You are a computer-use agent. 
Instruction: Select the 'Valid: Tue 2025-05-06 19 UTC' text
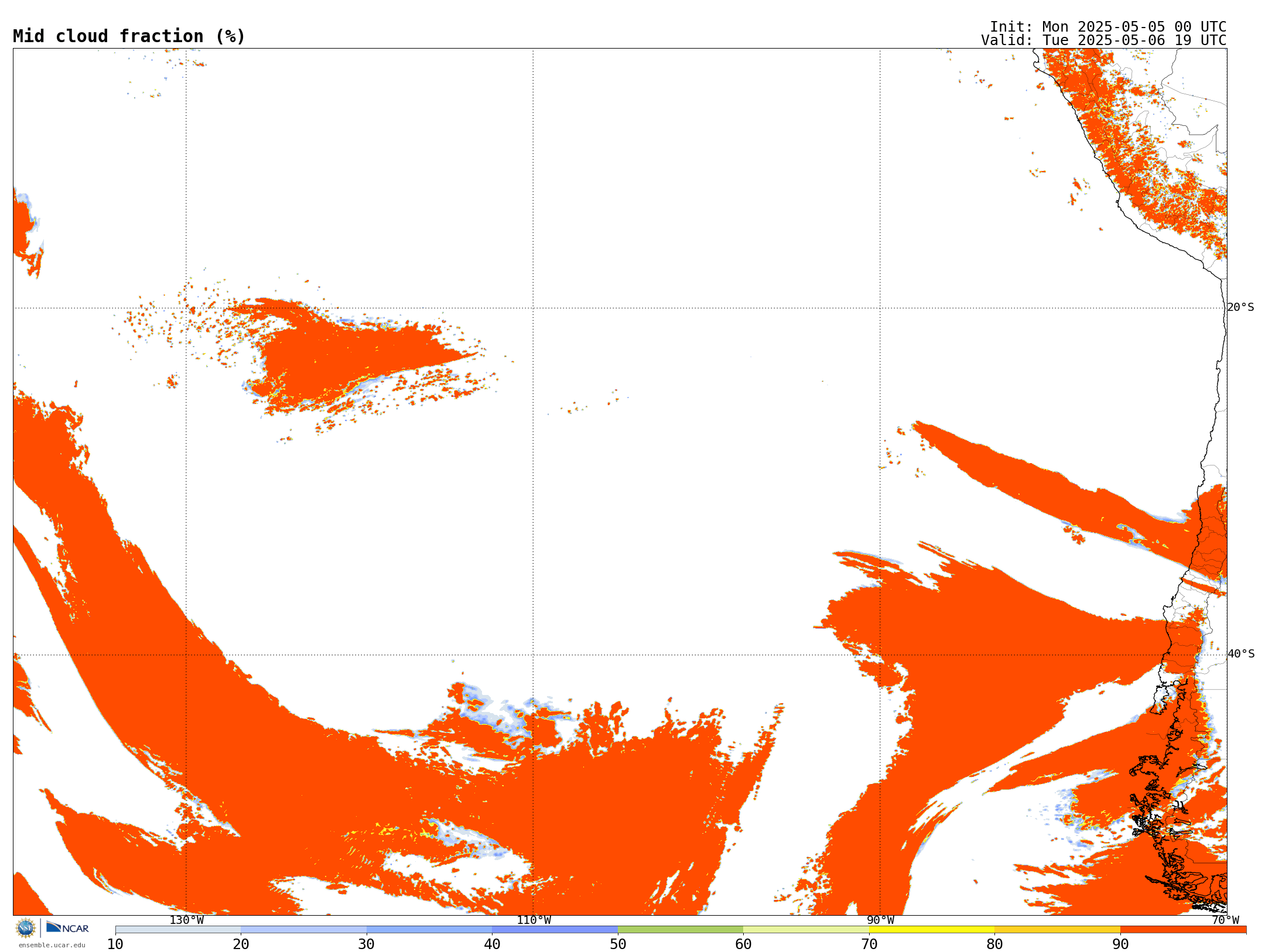[1104, 40]
